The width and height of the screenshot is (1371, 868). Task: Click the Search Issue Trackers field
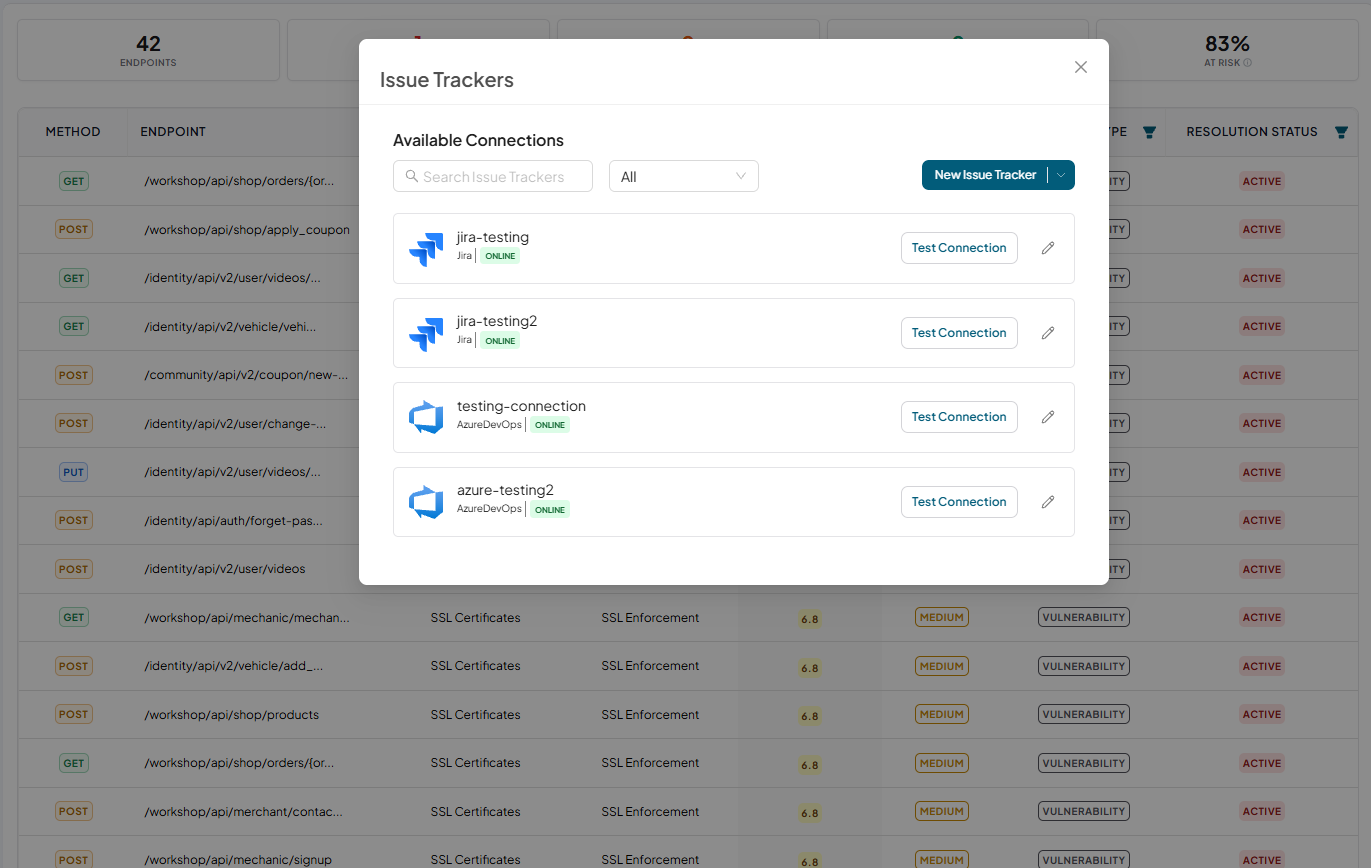pyautogui.click(x=493, y=176)
